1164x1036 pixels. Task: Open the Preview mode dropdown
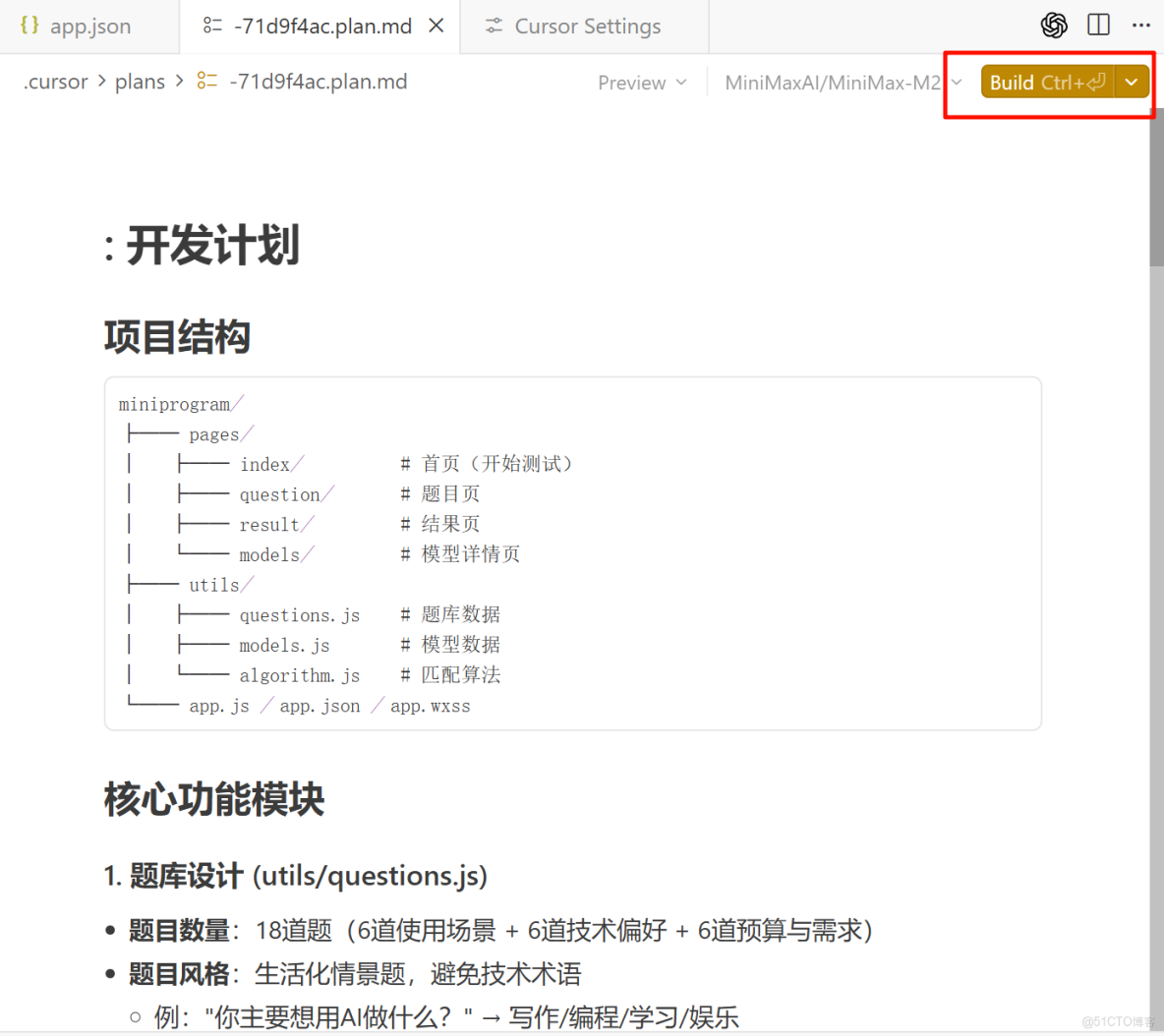[x=642, y=83]
